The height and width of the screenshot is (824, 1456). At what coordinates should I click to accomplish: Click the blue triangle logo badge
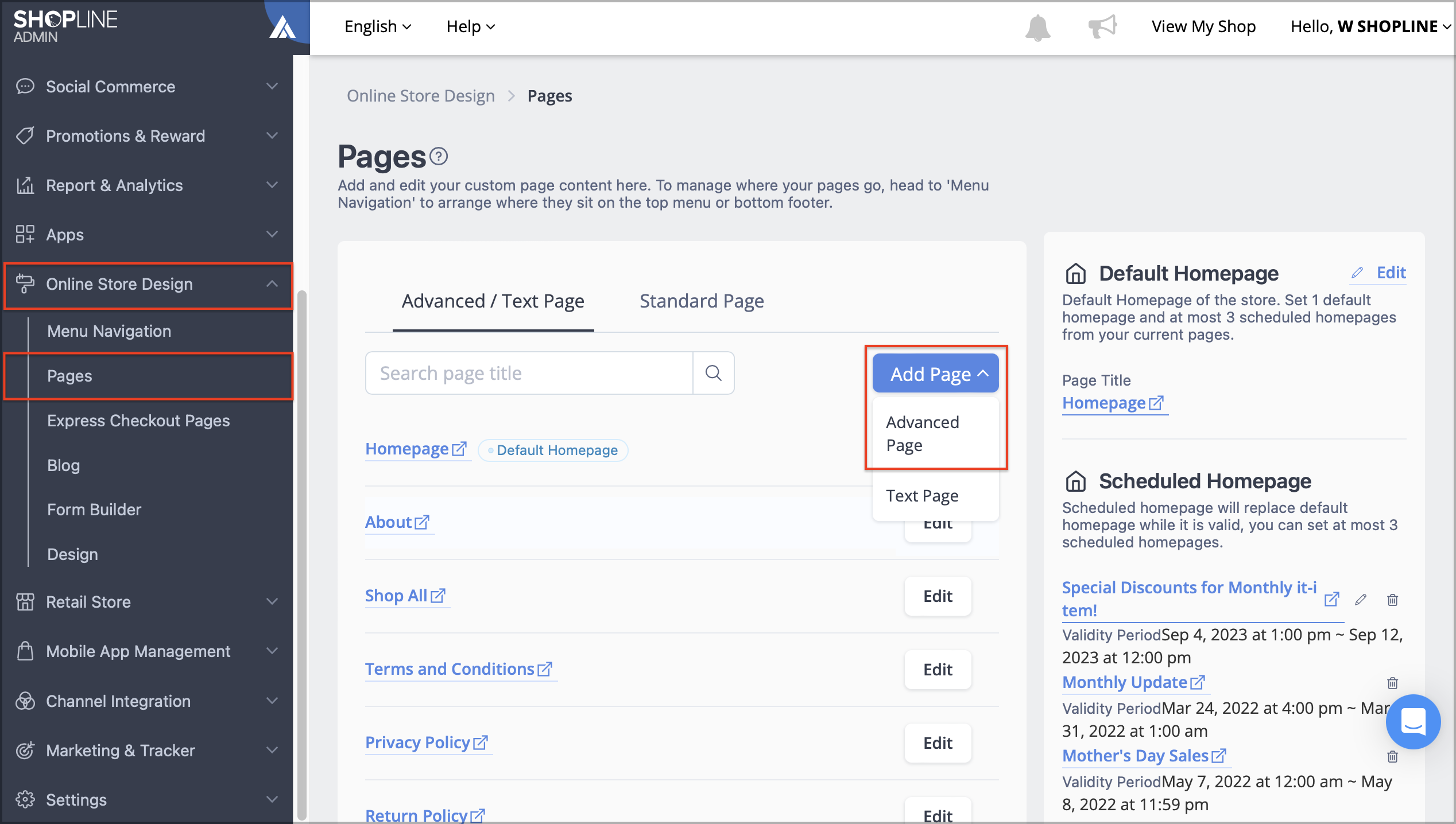coord(282,26)
